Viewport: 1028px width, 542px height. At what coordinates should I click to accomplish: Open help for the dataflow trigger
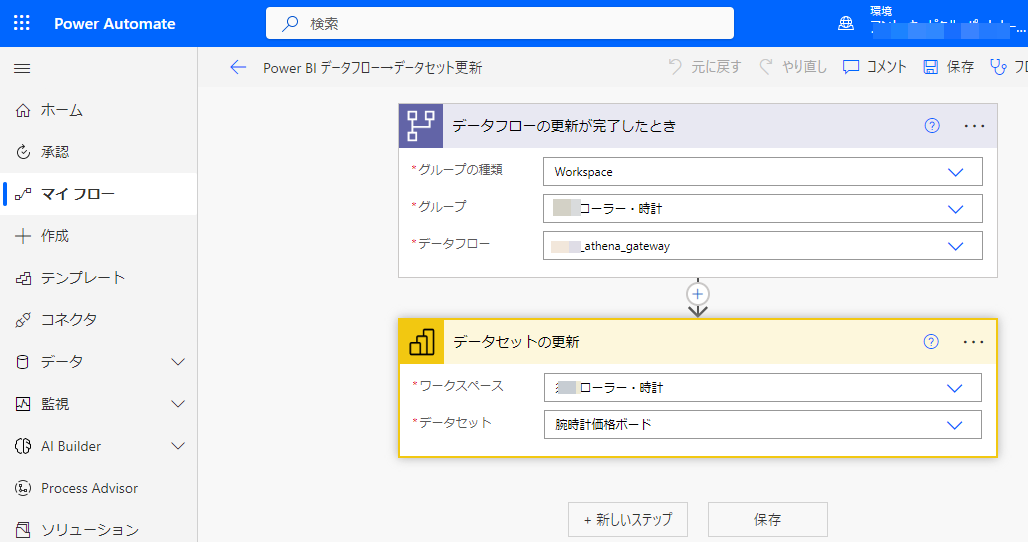[x=932, y=126]
